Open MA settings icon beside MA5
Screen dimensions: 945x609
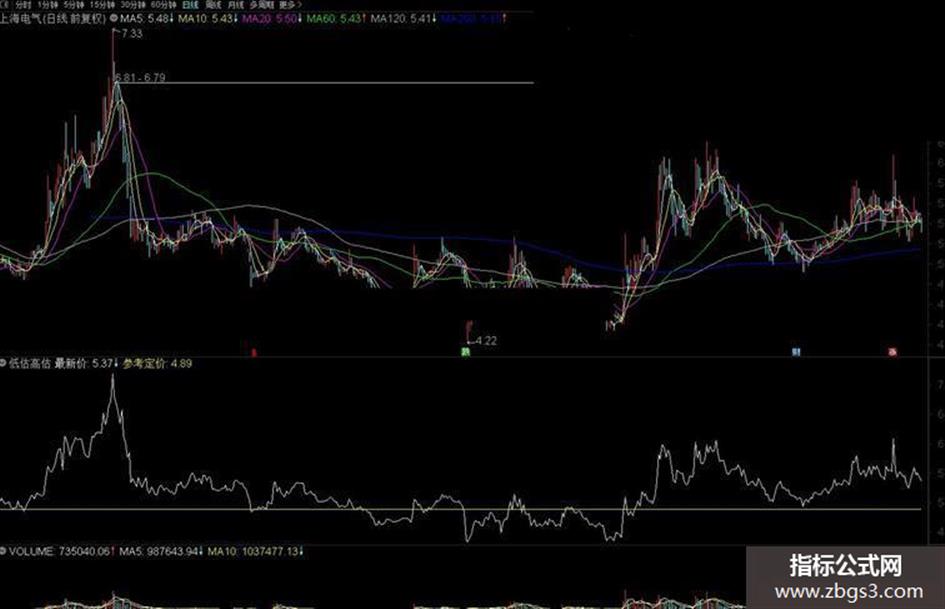[x=114, y=18]
